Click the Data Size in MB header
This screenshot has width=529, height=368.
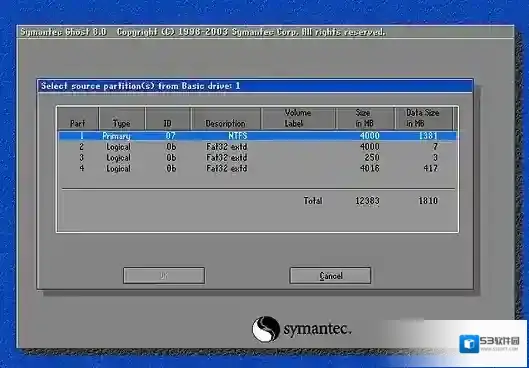pyautogui.click(x=423, y=118)
